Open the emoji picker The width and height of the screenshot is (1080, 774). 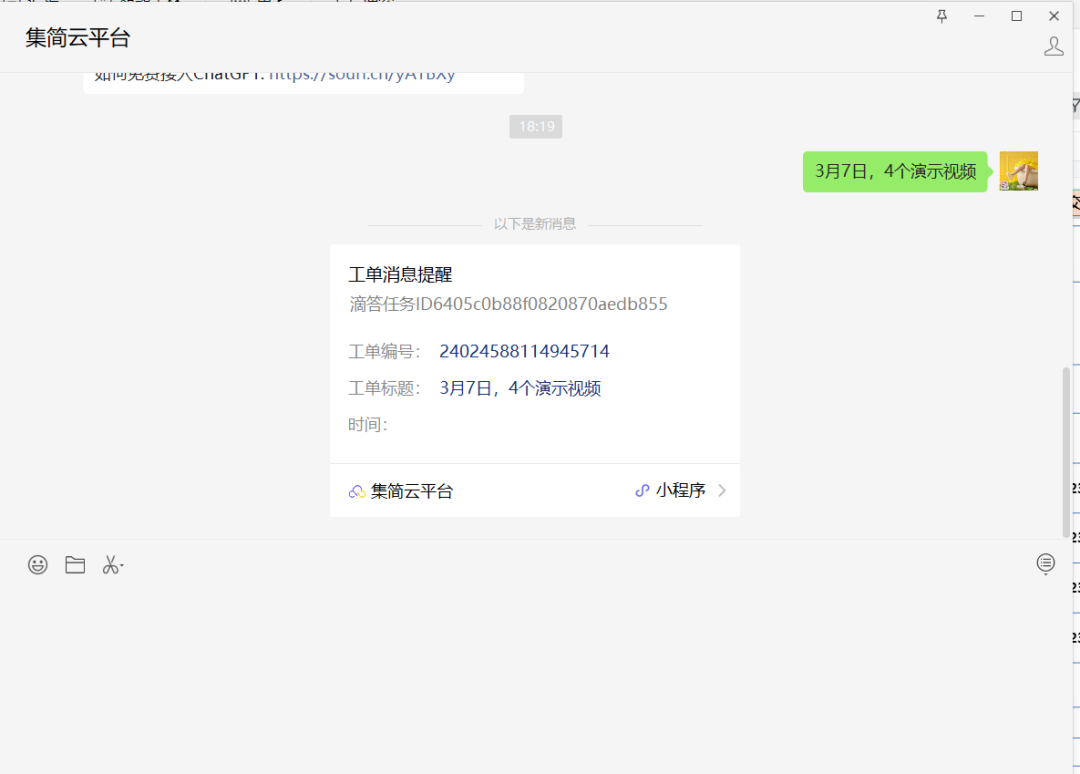click(x=38, y=565)
